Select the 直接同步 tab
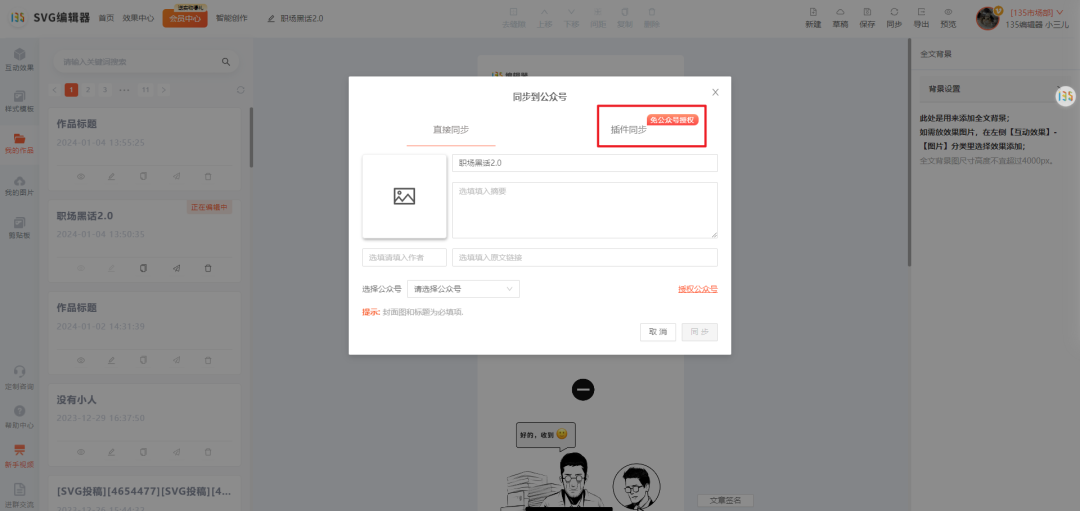The width and height of the screenshot is (1080, 511). point(450,130)
